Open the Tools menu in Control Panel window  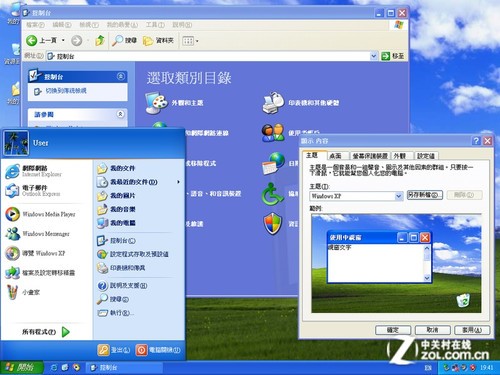point(155,25)
